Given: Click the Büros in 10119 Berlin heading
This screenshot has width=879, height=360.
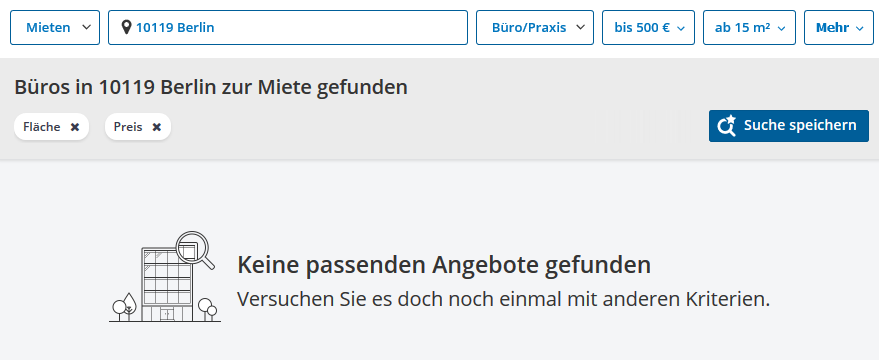Looking at the screenshot, I should (x=211, y=87).
